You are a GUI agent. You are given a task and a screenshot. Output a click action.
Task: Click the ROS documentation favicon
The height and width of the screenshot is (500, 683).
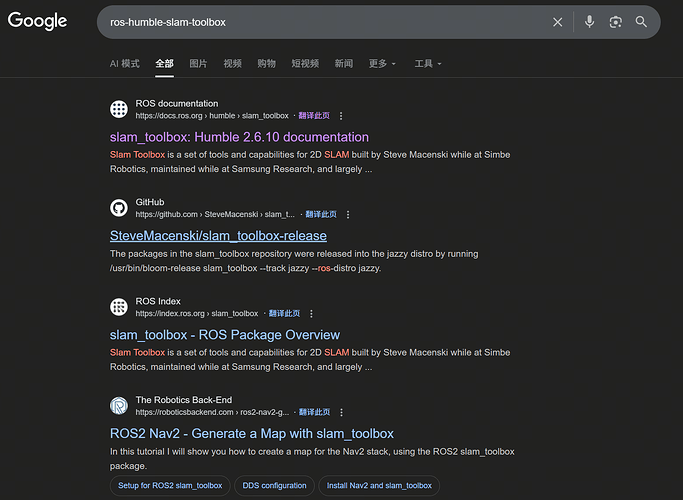pos(119,109)
